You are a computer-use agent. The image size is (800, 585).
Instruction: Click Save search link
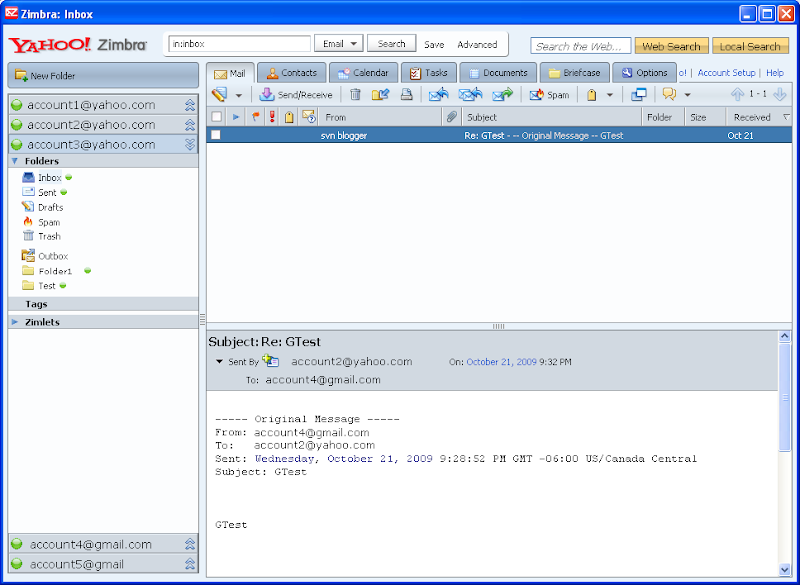pos(434,45)
